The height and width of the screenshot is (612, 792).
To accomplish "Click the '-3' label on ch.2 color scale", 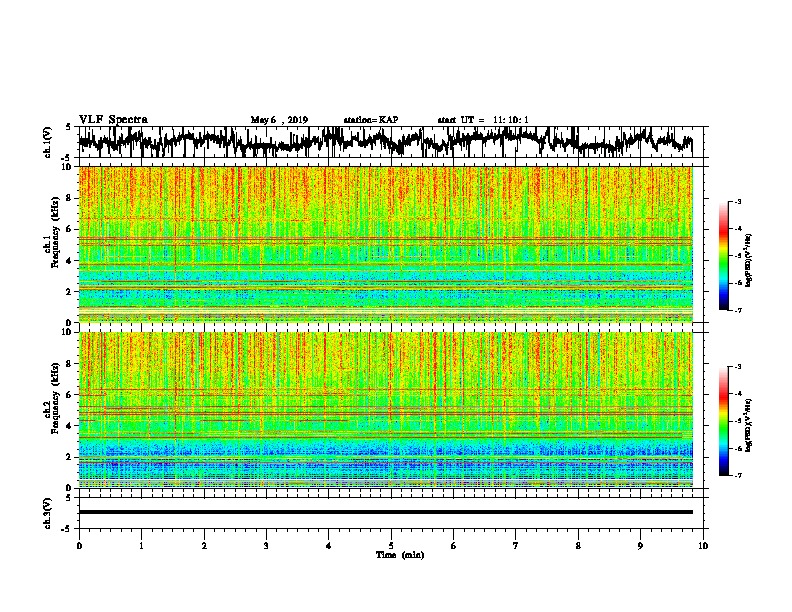I will click(x=738, y=367).
